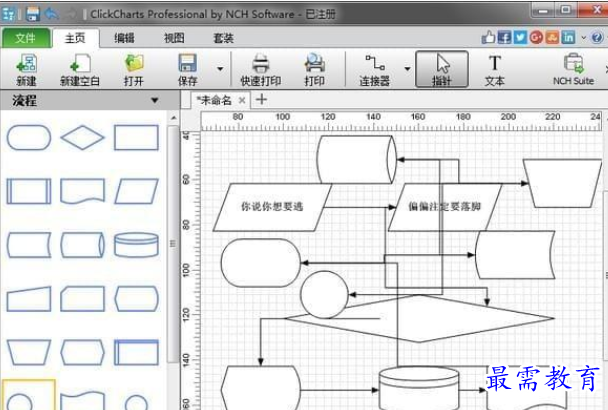This screenshot has height=410, width=608.
Task: Click the save icon in title bar
Action: click(33, 14)
